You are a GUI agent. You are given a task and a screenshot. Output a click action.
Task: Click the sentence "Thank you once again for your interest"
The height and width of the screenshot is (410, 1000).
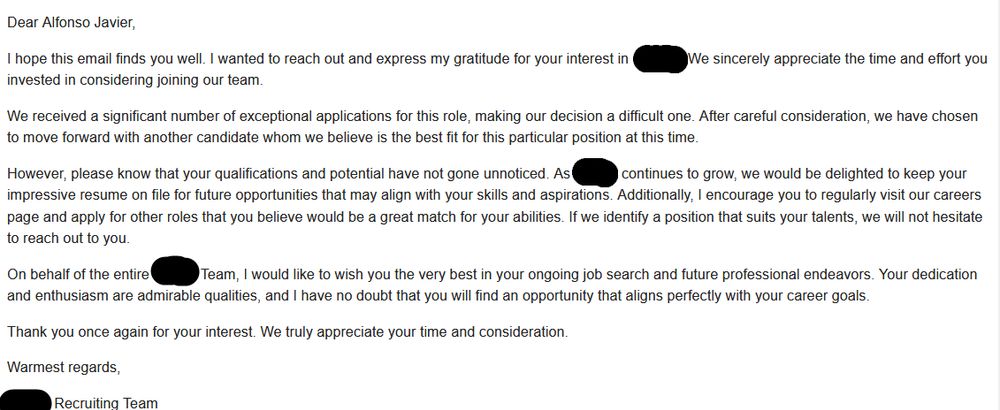pyautogui.click(x=131, y=332)
